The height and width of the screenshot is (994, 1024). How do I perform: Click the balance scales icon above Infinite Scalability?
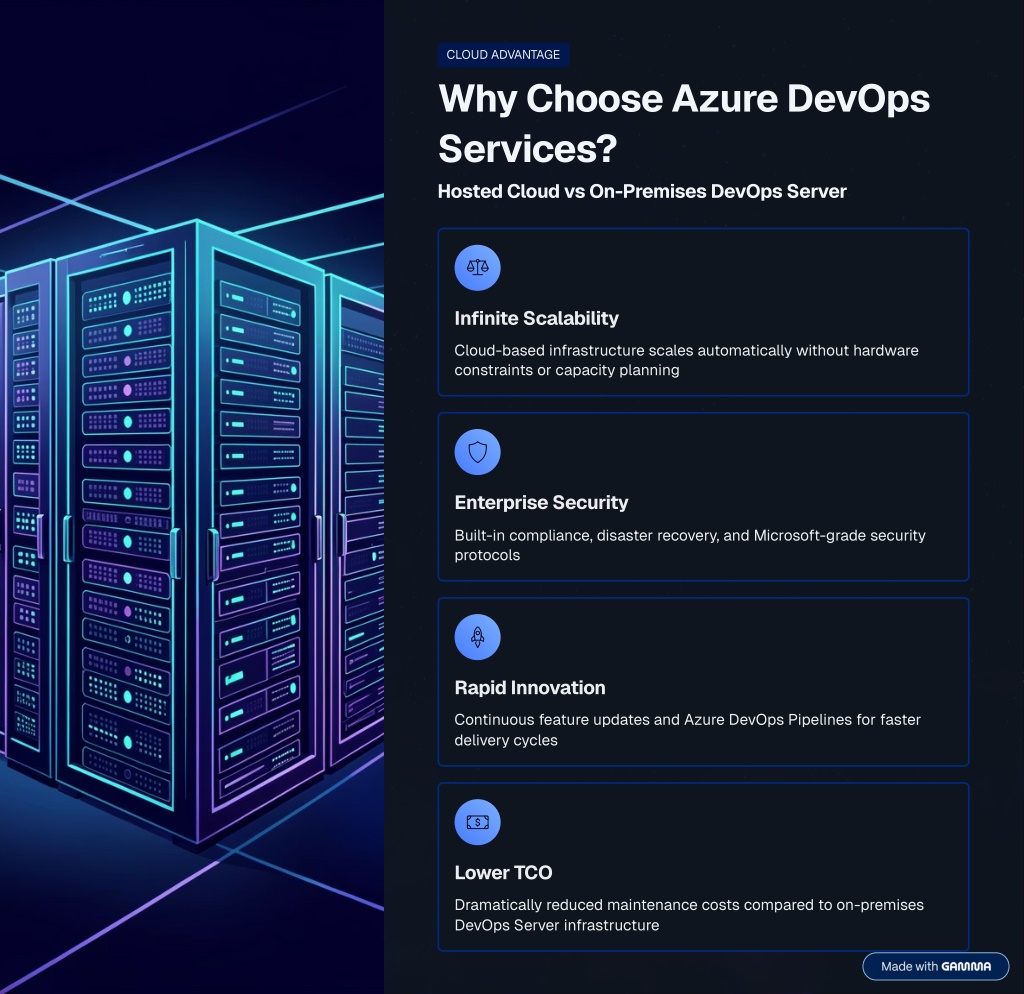pyautogui.click(x=477, y=268)
